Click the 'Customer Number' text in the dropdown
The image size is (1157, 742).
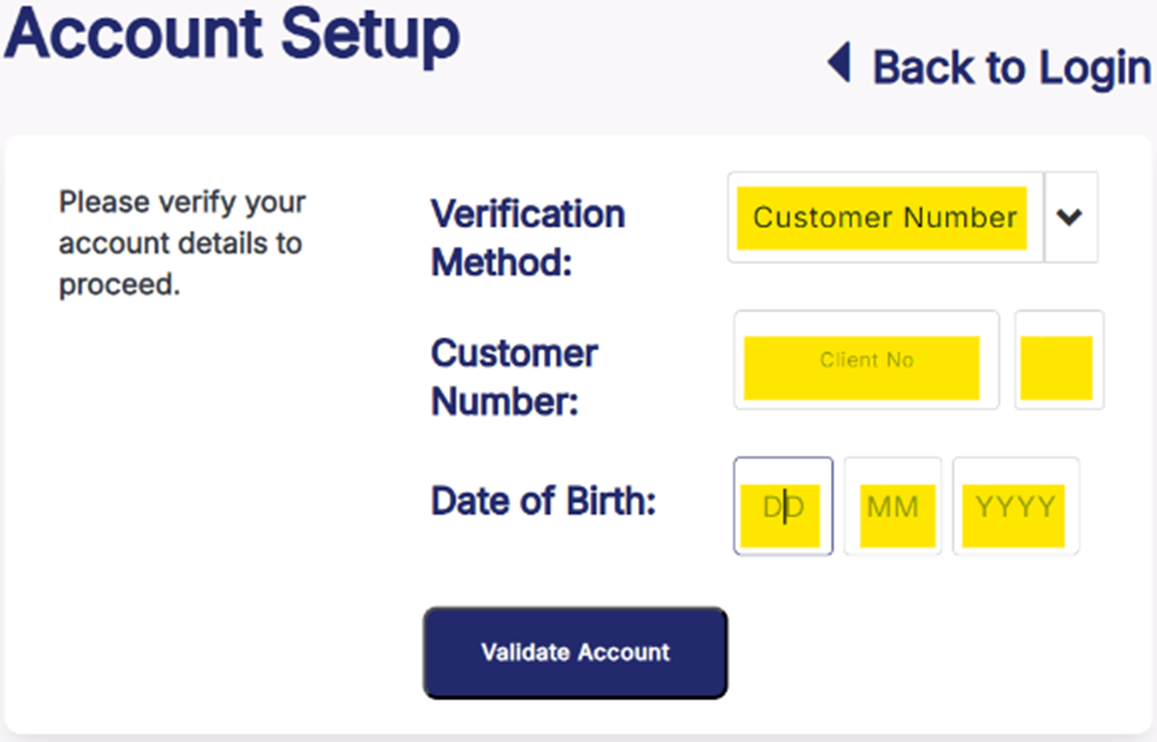(x=884, y=217)
